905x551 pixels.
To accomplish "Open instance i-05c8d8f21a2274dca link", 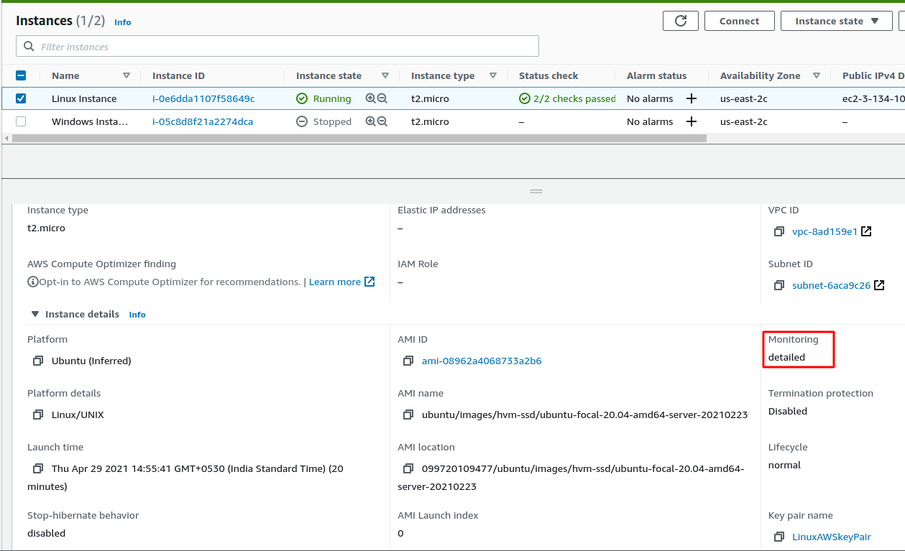I will pyautogui.click(x=203, y=122).
